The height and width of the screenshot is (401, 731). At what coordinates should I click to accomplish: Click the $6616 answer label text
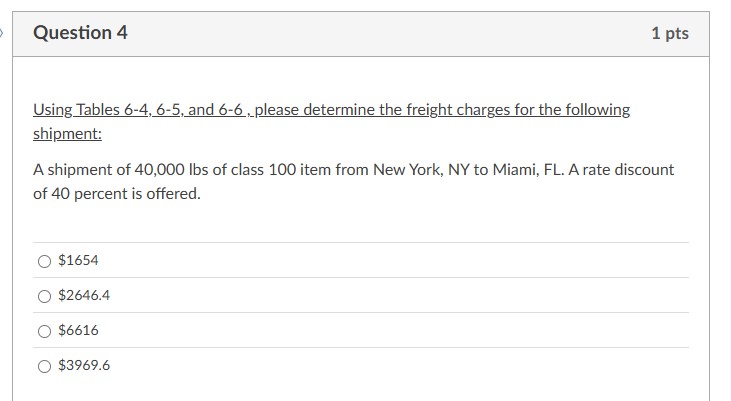click(x=79, y=331)
